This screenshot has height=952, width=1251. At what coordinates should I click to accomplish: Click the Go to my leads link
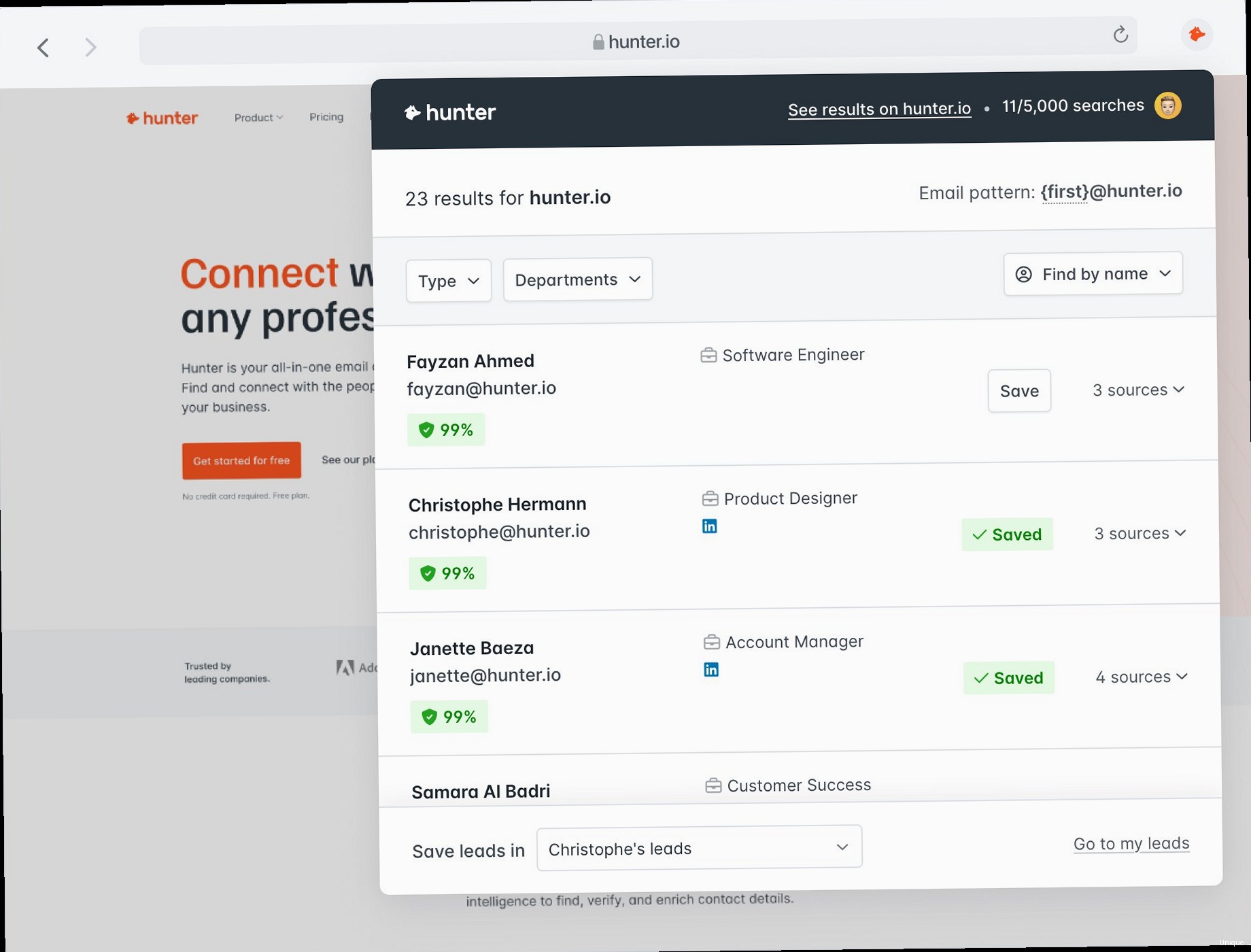click(x=1131, y=844)
